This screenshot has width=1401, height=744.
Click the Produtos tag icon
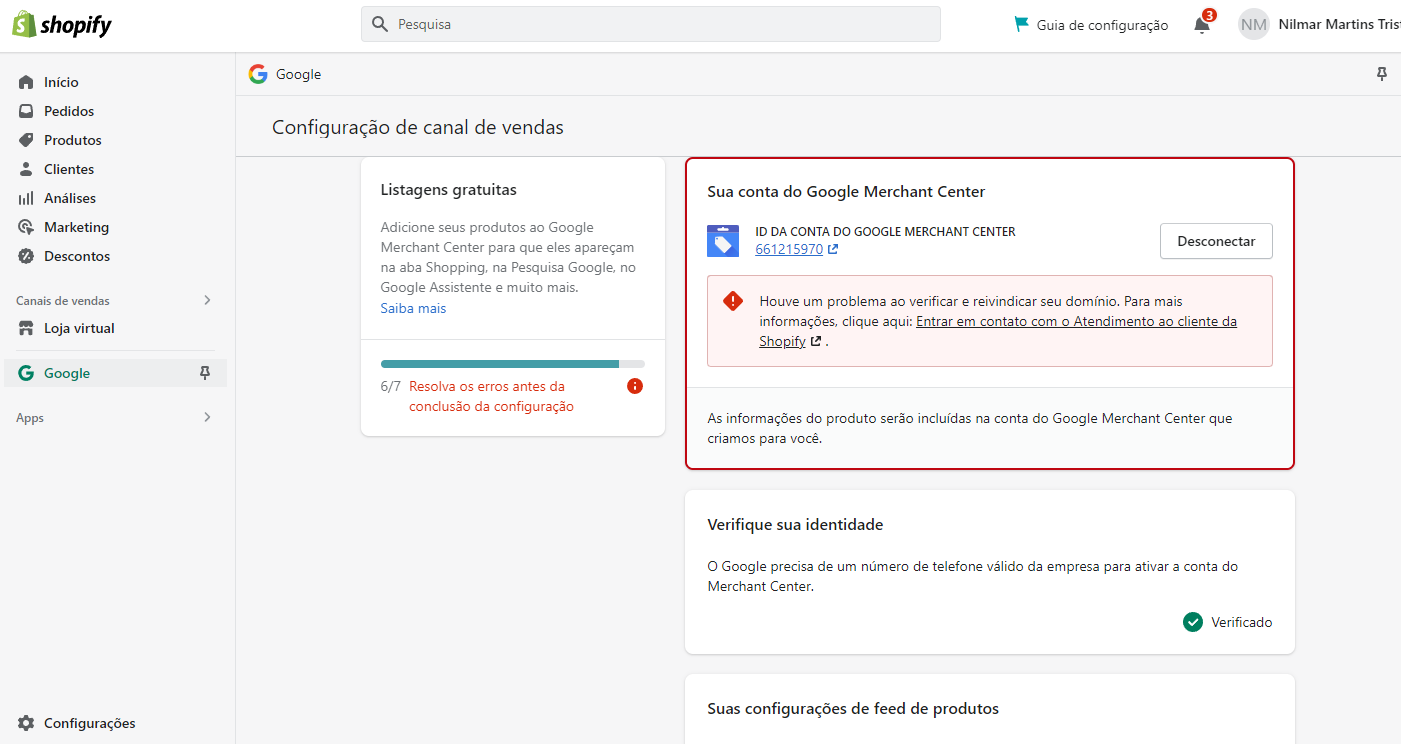point(26,140)
